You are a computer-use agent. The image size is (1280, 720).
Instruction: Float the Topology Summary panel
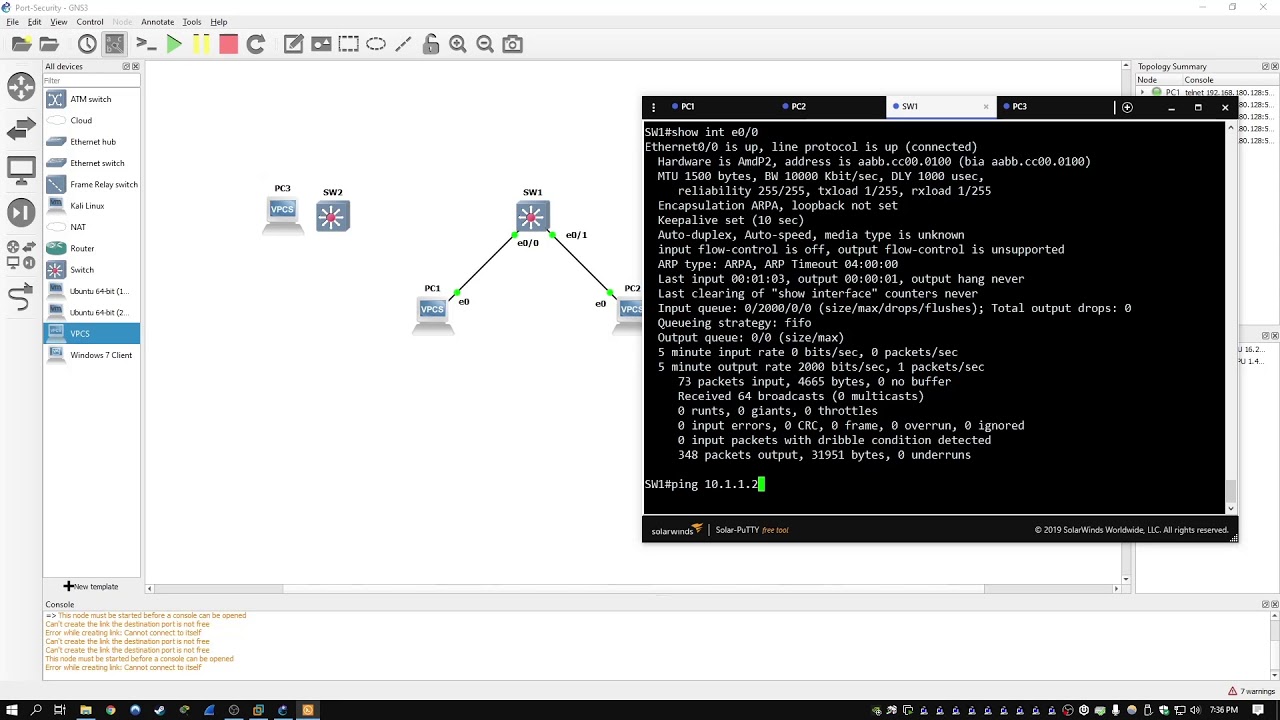pyautogui.click(x=1266, y=67)
